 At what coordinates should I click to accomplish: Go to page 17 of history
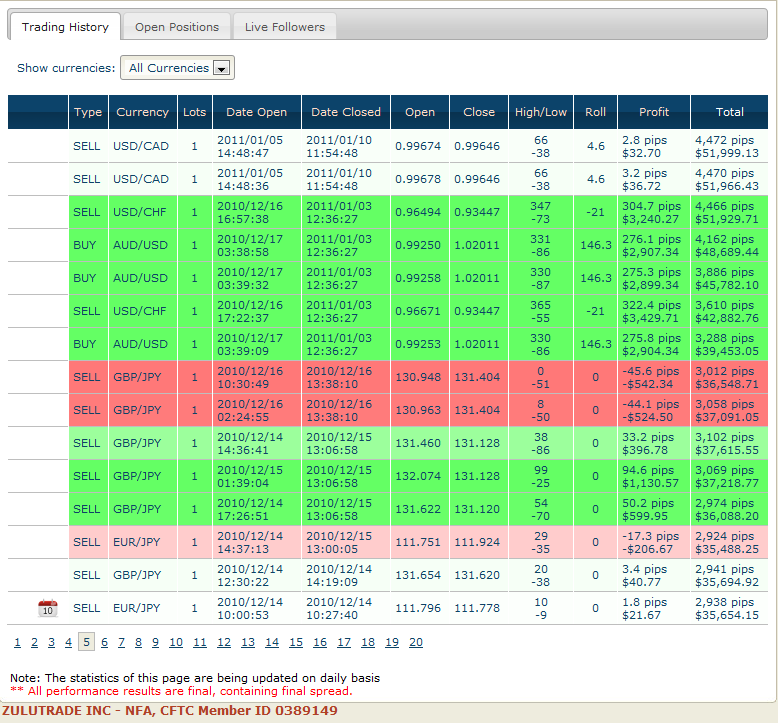(x=344, y=642)
